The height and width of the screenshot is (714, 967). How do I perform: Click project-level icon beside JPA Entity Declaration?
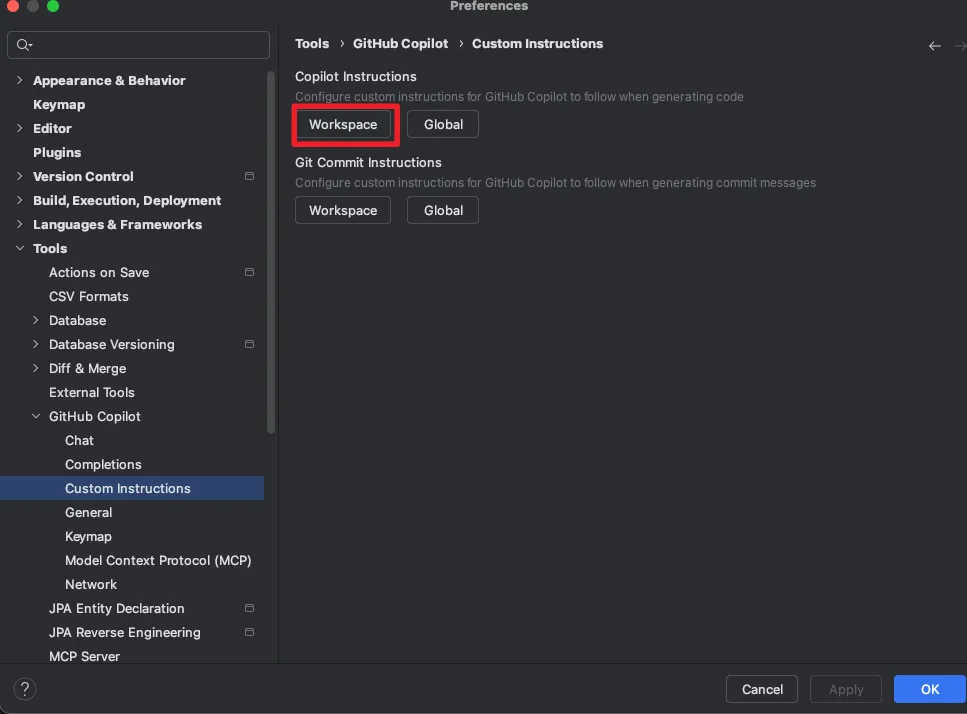coord(249,609)
